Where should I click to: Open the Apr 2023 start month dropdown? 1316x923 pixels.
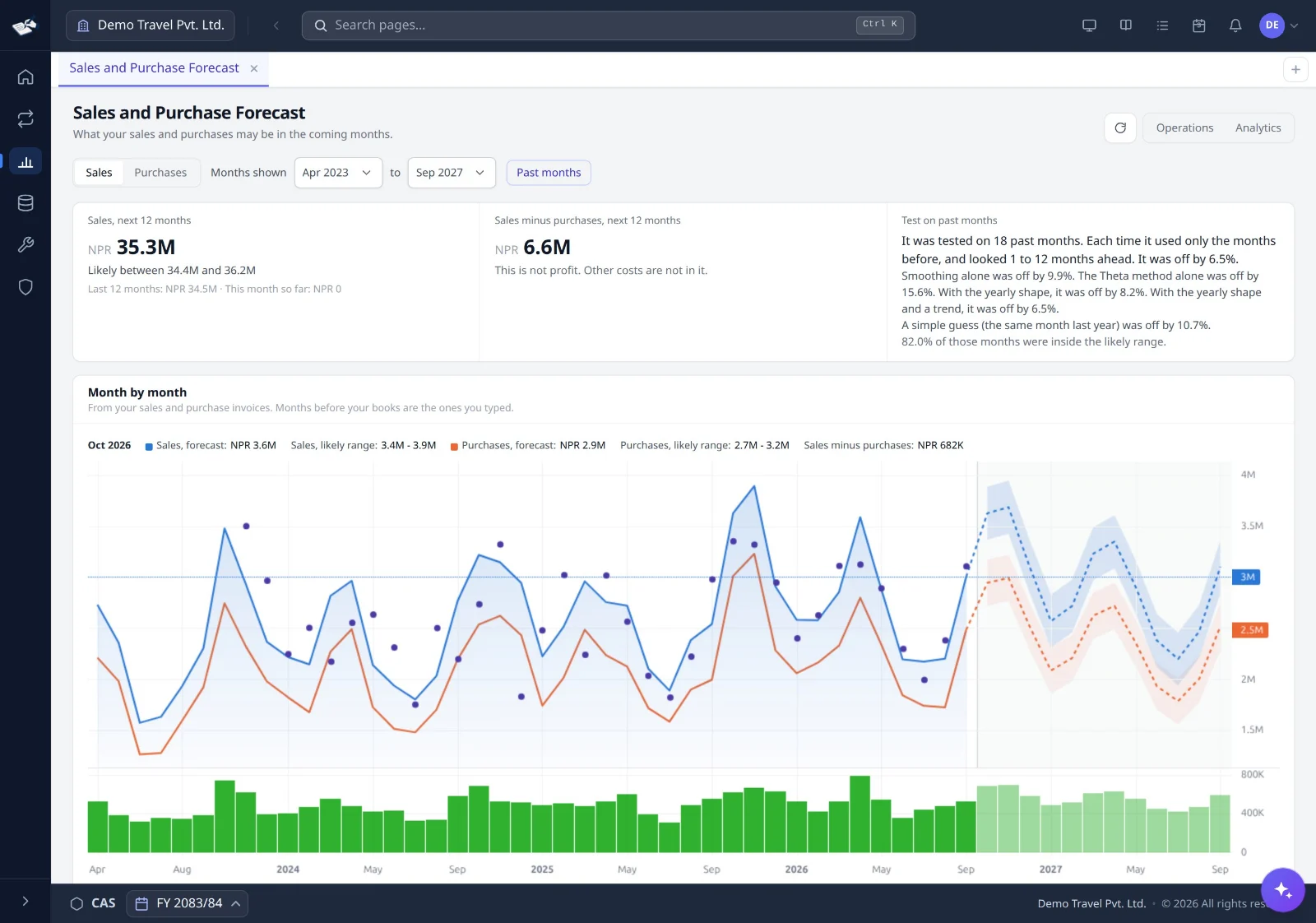pos(338,173)
